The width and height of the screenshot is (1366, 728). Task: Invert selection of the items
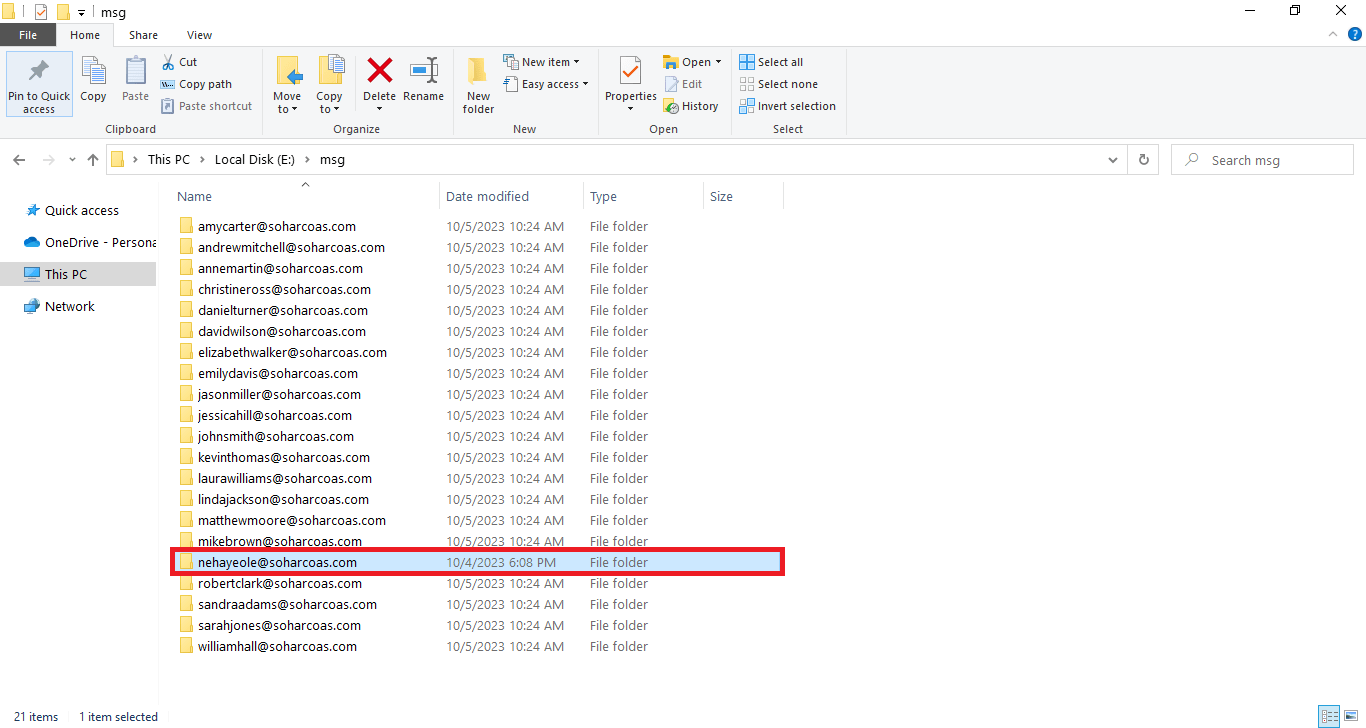pyautogui.click(x=787, y=106)
